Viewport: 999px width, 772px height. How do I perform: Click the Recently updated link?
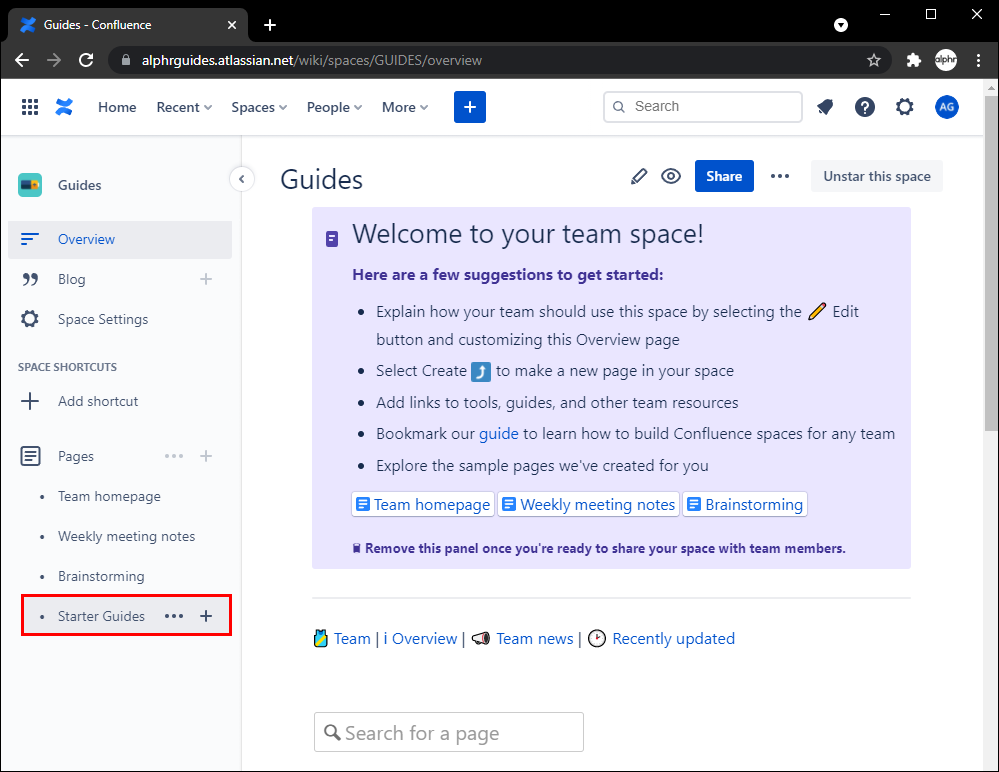[x=673, y=639]
